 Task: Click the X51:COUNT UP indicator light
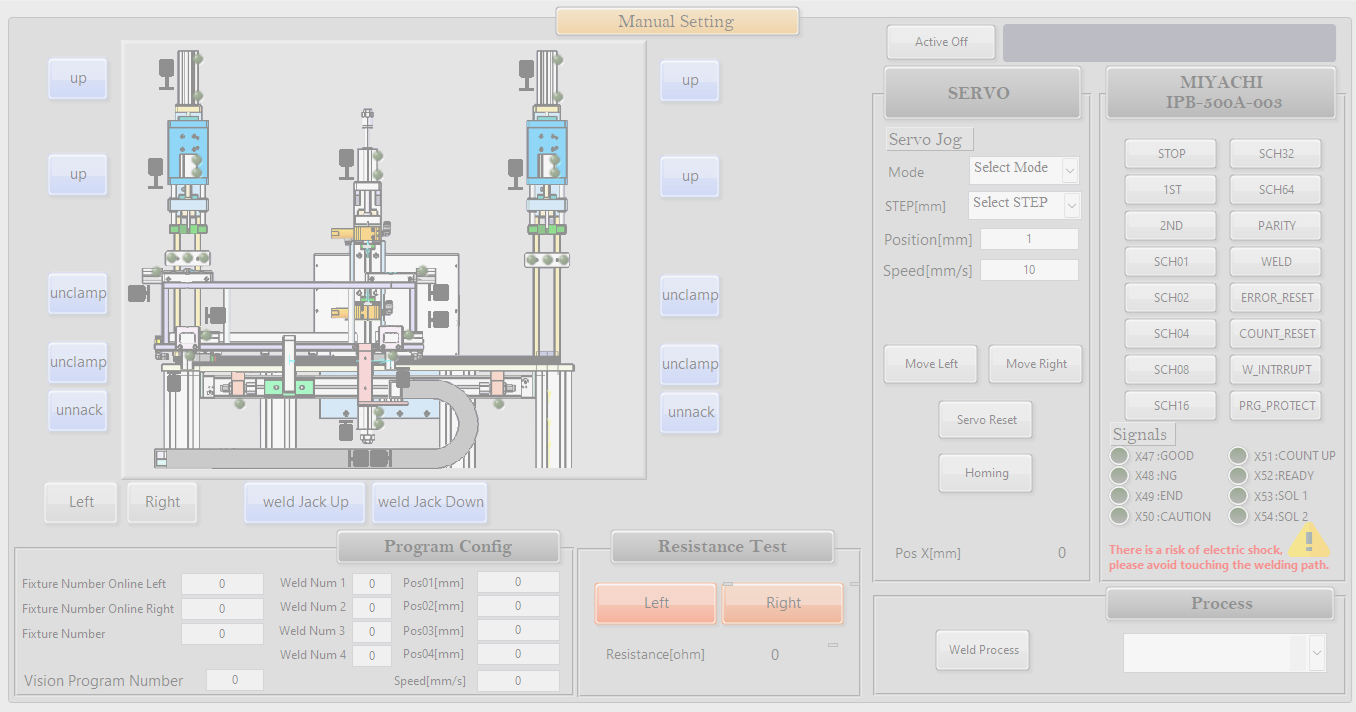(1238, 456)
